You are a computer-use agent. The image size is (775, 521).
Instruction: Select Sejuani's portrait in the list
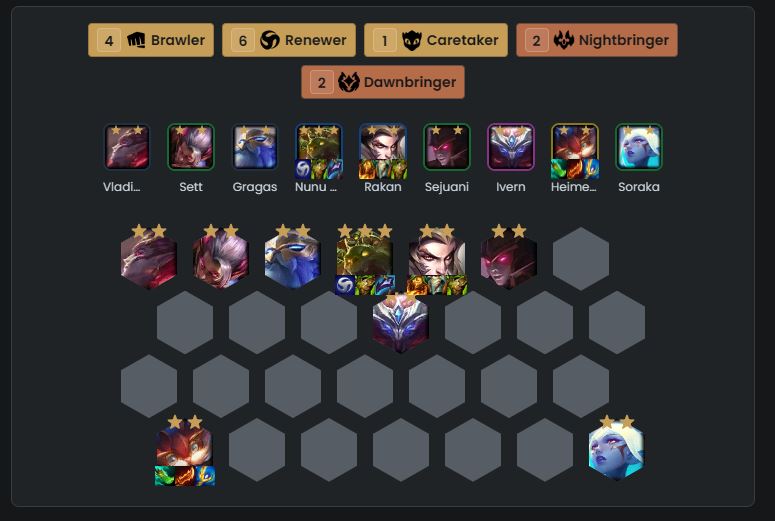pyautogui.click(x=447, y=147)
